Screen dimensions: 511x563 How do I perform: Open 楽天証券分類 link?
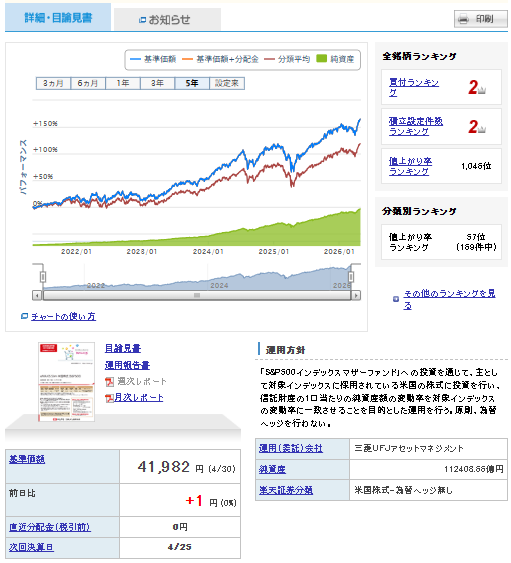pos(286,490)
